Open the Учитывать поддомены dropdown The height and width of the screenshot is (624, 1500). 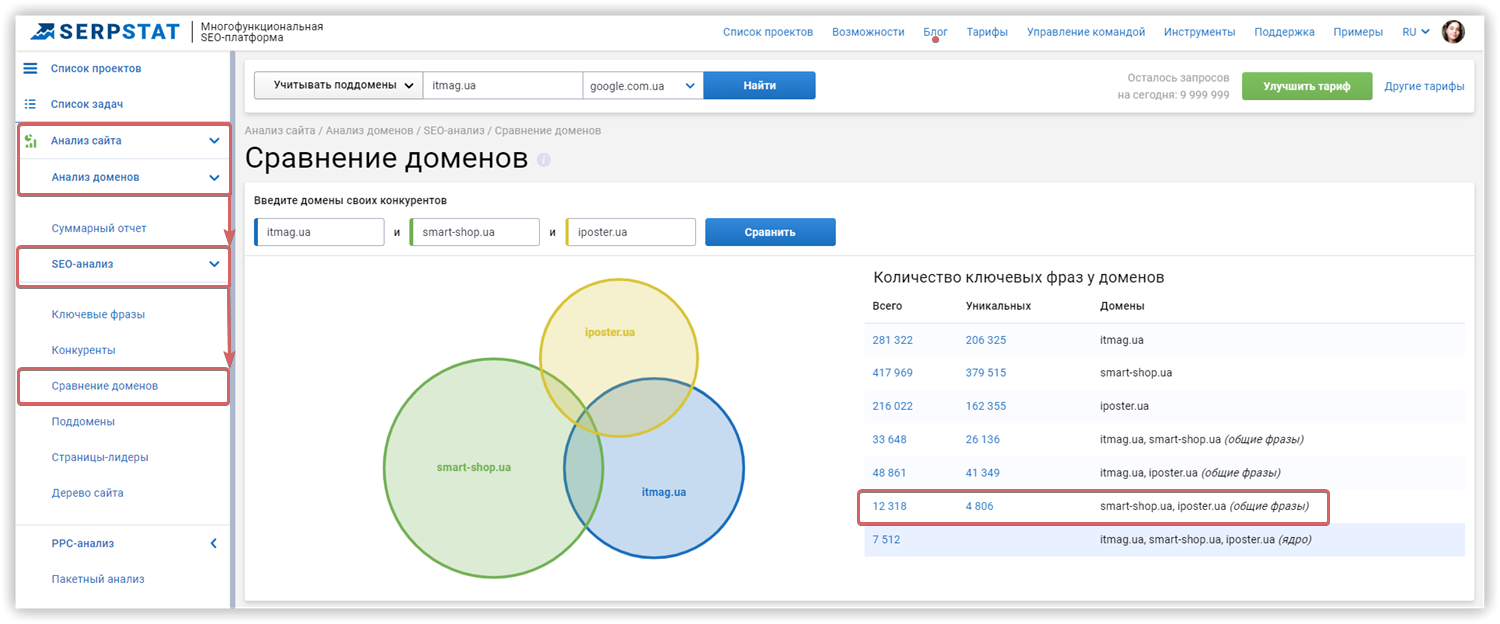pyautogui.click(x=338, y=86)
